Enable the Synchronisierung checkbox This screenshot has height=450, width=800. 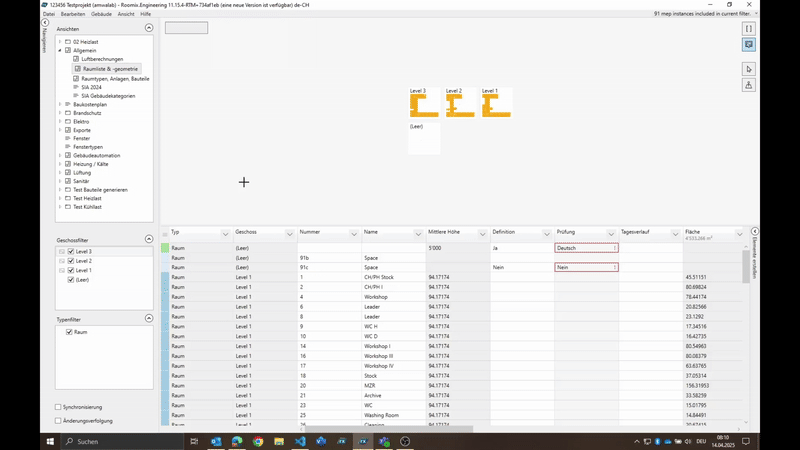(x=58, y=407)
